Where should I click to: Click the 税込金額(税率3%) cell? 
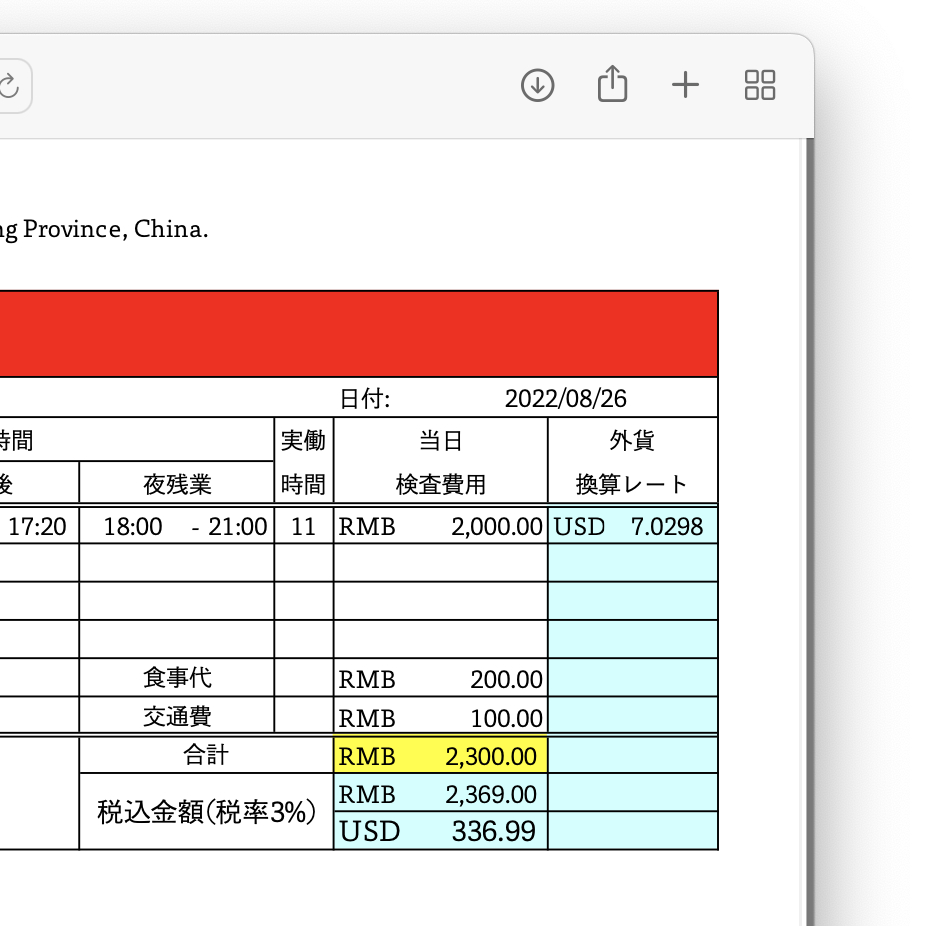(x=206, y=812)
